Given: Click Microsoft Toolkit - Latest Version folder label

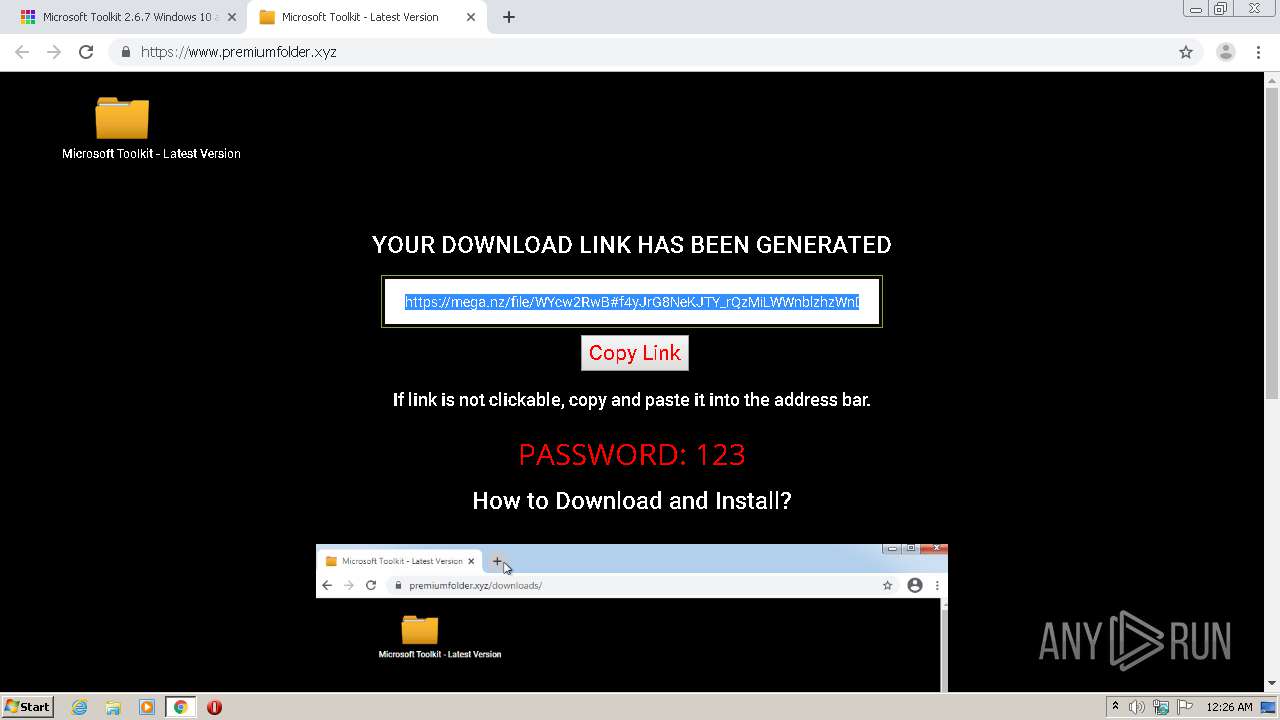Looking at the screenshot, I should [x=151, y=154].
